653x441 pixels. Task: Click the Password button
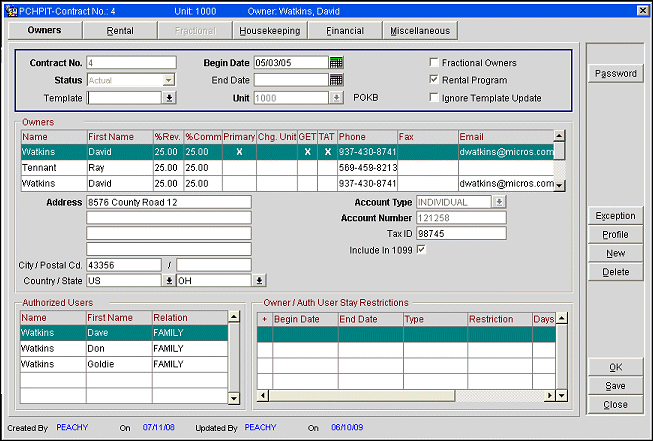[x=615, y=74]
